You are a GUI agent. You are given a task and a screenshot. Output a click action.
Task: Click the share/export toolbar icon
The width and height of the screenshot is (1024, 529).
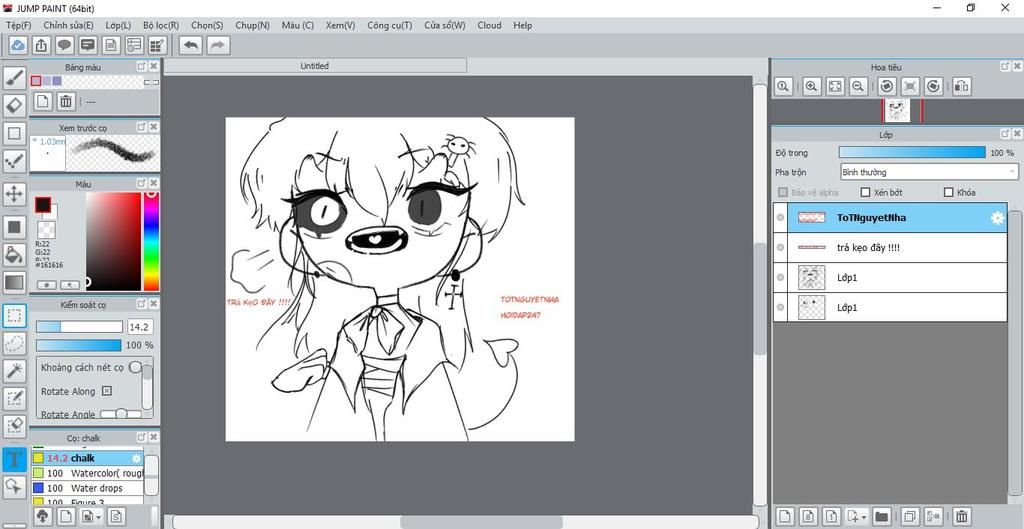point(41,45)
